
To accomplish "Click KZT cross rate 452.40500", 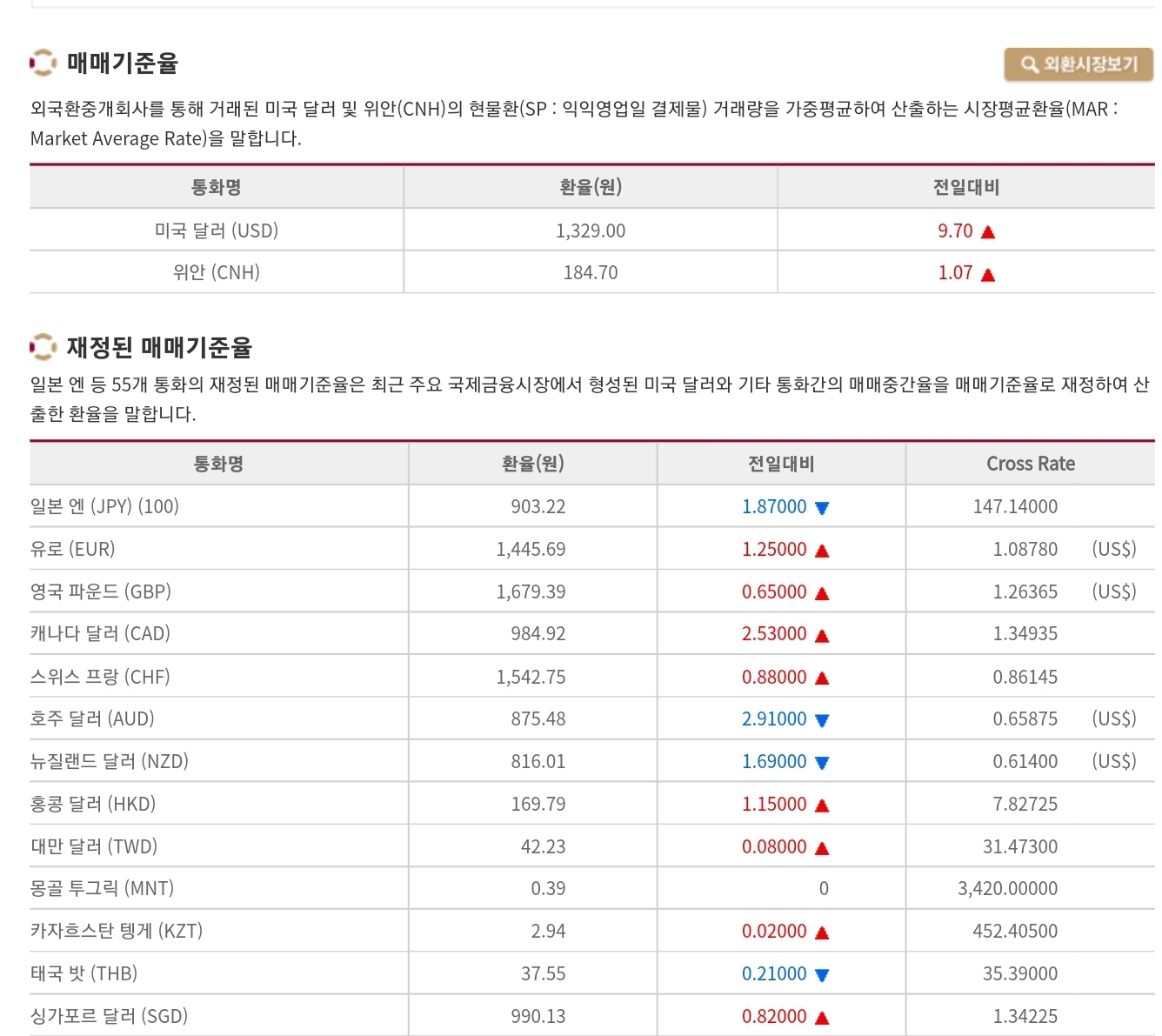I will pyautogui.click(x=1015, y=931).
